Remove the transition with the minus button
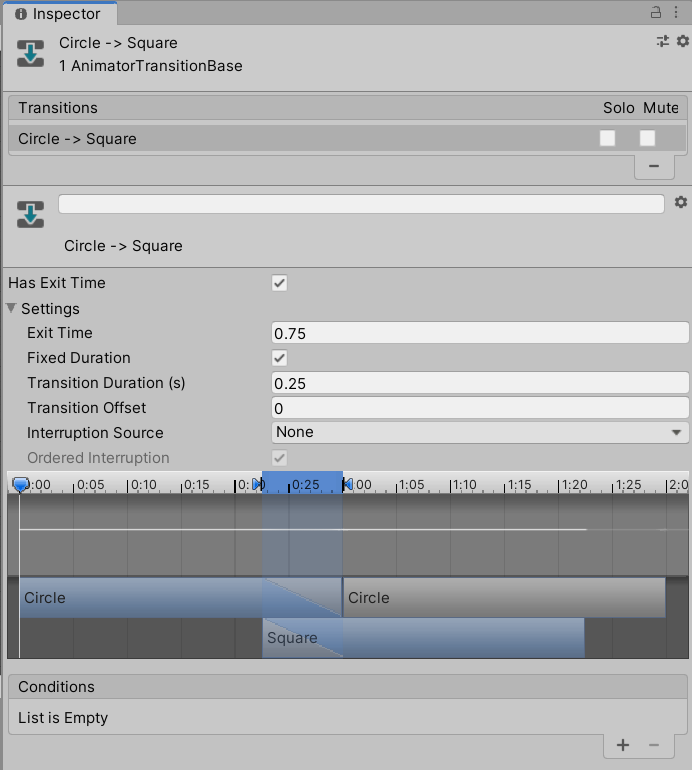Image resolution: width=692 pixels, height=770 pixels. (654, 166)
